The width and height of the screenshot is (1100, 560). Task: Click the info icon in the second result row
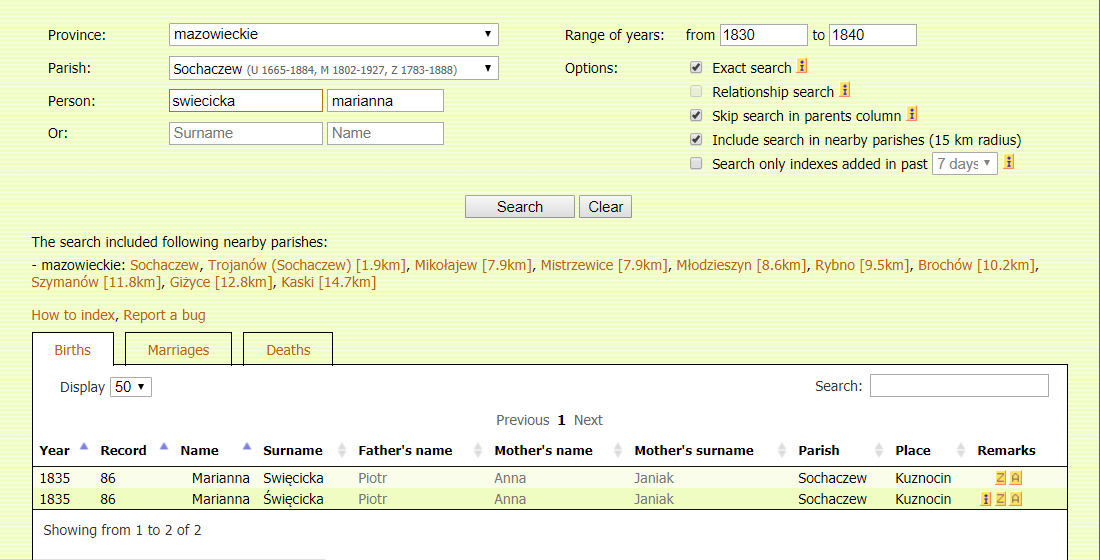click(986, 499)
